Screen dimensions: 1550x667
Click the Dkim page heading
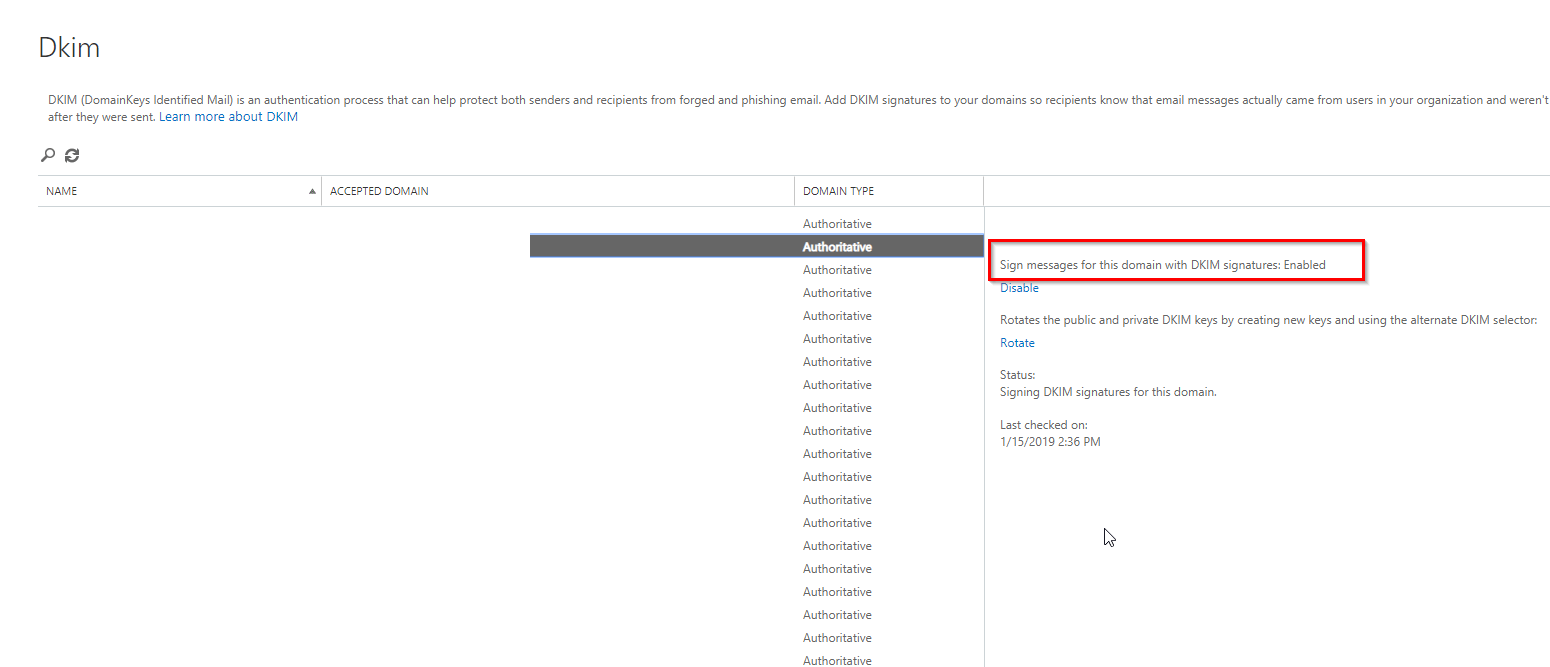[69, 47]
